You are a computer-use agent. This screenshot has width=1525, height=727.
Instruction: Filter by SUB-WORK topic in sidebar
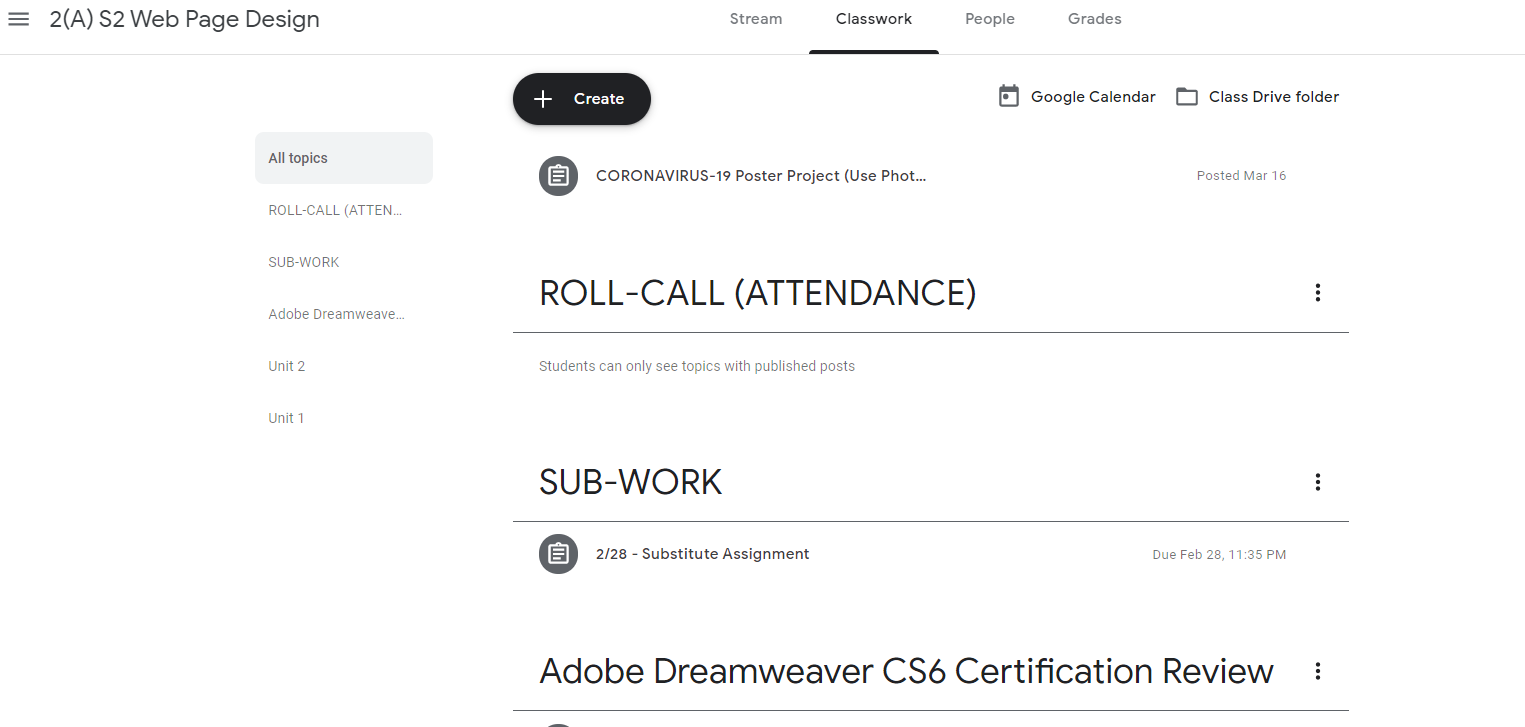(304, 262)
